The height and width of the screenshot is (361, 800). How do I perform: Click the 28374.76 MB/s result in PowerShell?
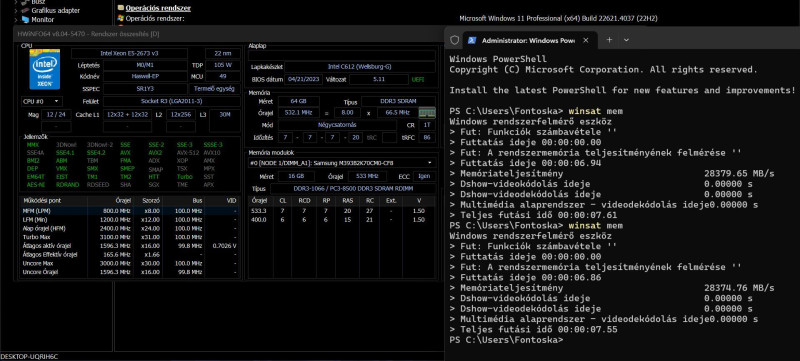(739, 288)
